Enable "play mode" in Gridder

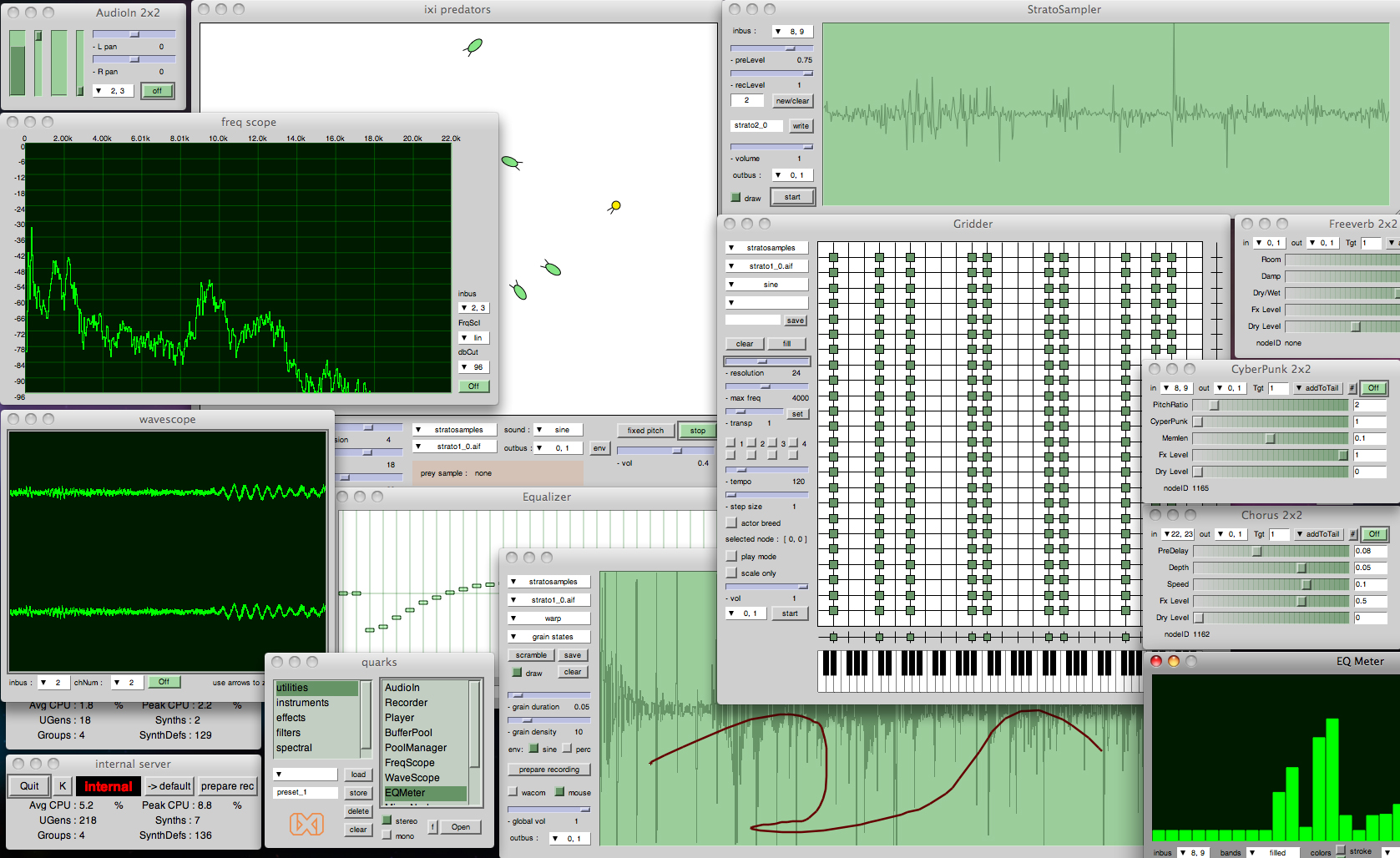(730, 556)
